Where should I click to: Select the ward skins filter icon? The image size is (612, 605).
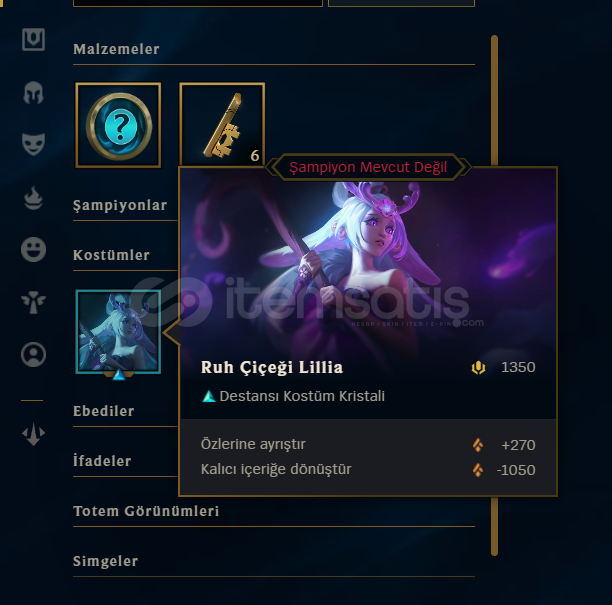34,302
